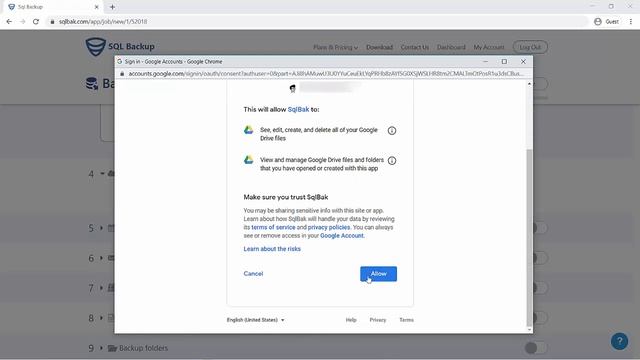
Task: Open Privacy link in popup footer
Action: pyautogui.click(x=378, y=320)
